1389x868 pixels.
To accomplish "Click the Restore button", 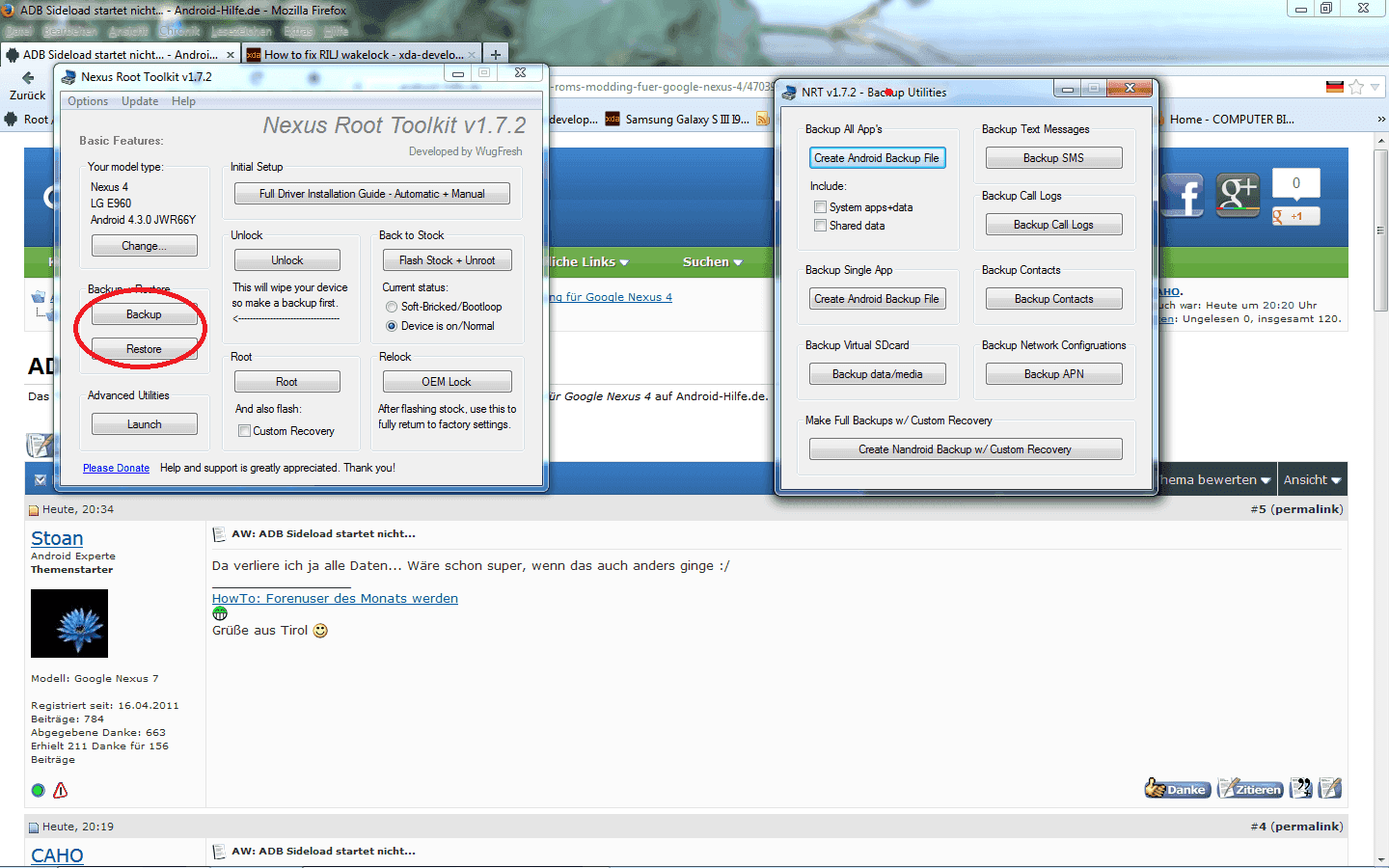I will tap(145, 349).
